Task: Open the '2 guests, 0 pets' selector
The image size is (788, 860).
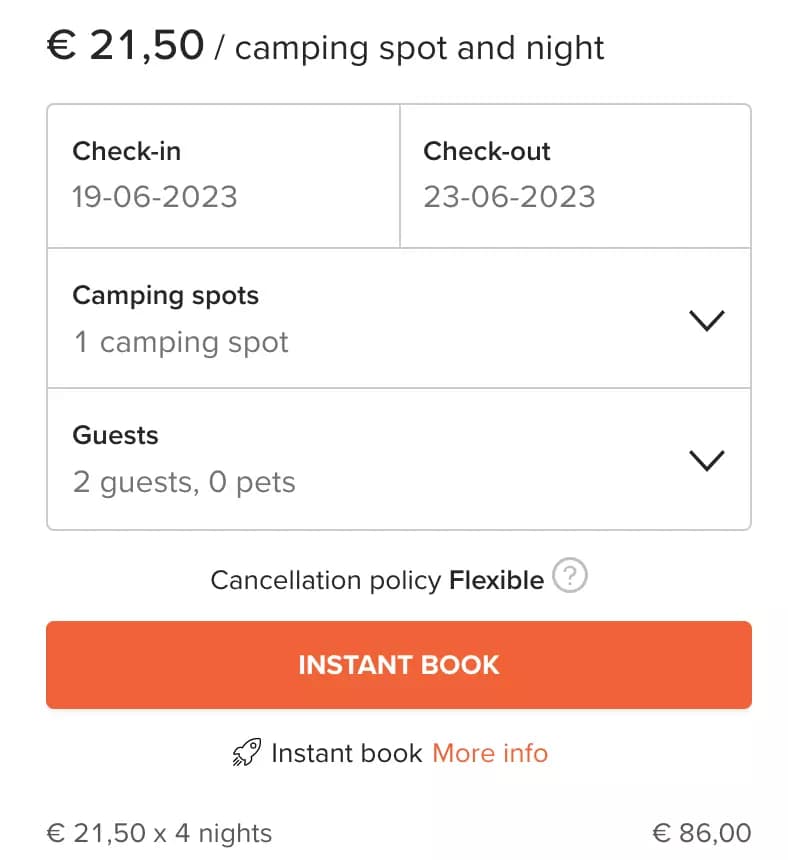Action: click(x=184, y=482)
